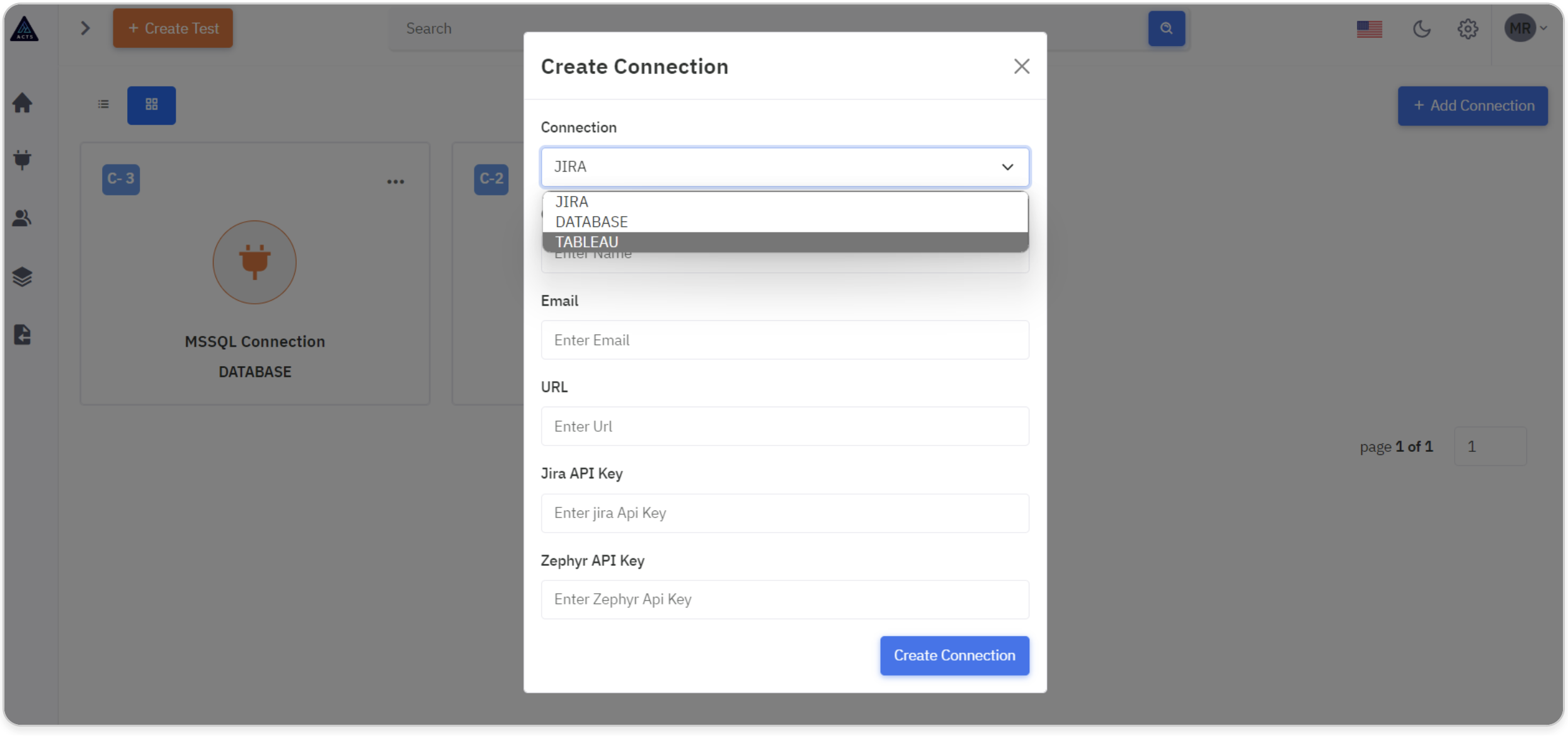Click the Jira API Key field
This screenshot has height=738, width=1568.
click(x=785, y=513)
